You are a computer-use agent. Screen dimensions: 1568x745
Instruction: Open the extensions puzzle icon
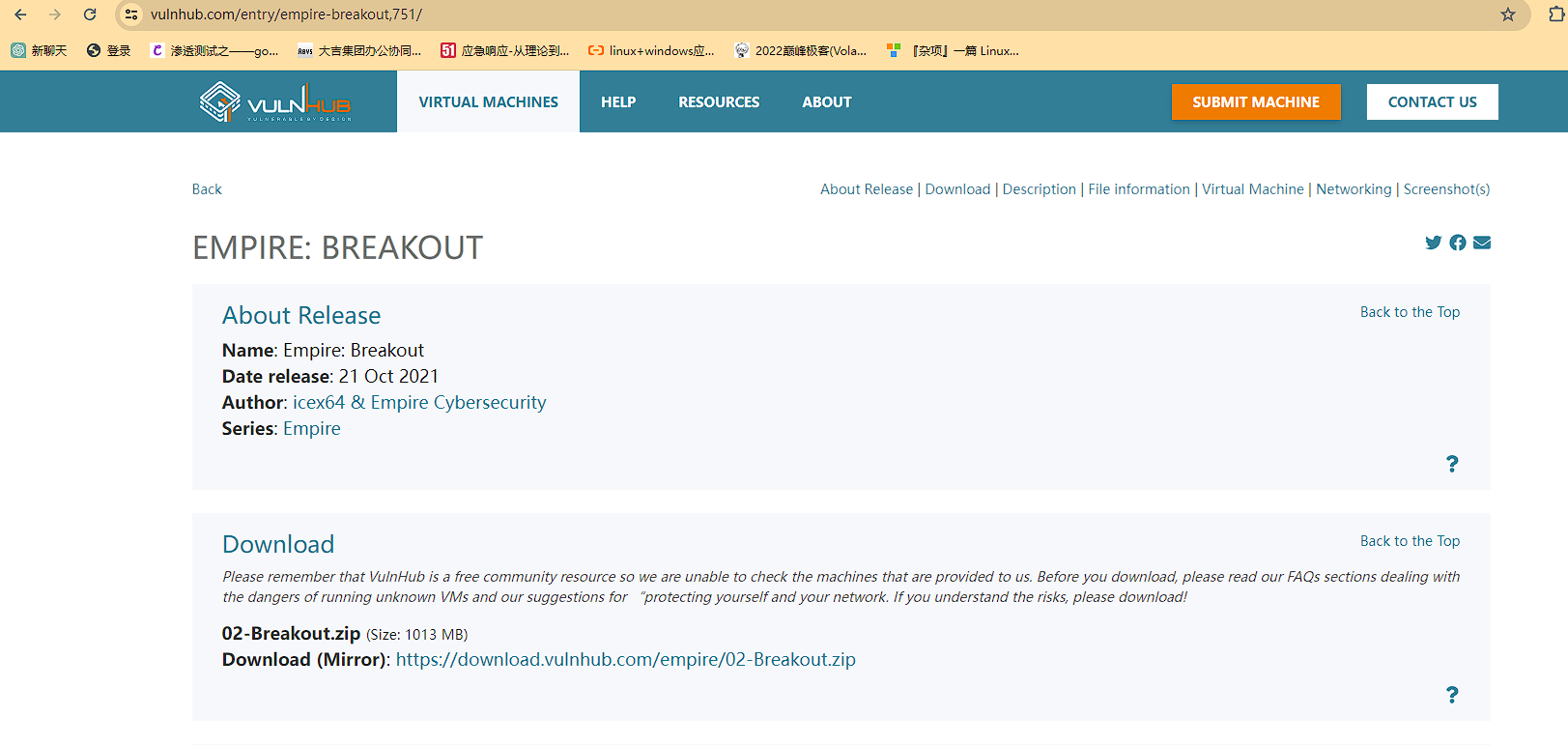[x=1556, y=14]
